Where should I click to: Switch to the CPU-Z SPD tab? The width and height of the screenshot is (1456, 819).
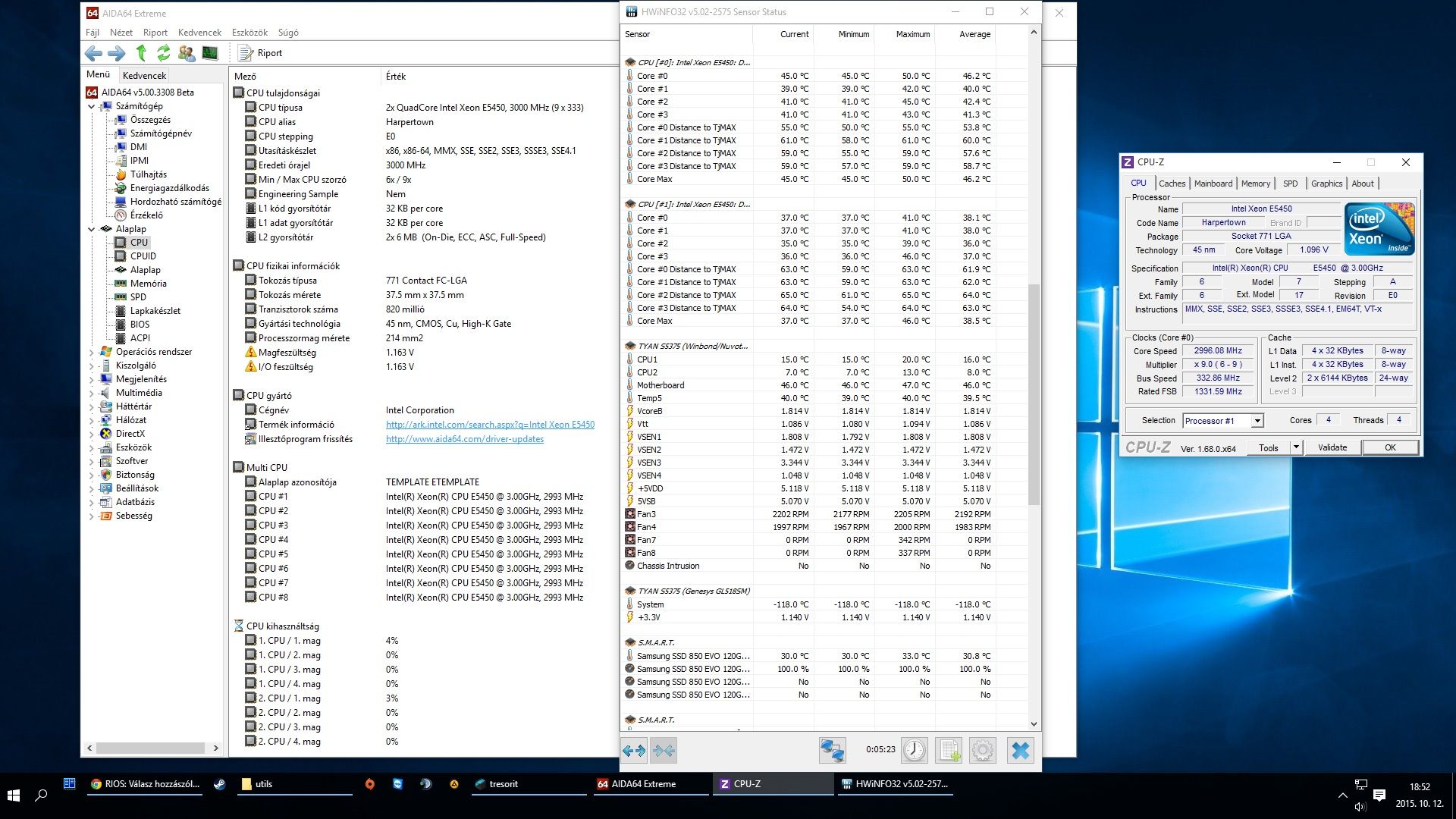click(1290, 184)
